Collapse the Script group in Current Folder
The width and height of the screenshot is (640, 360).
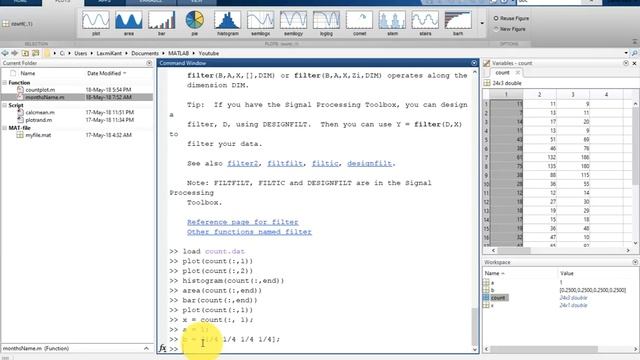tap(4, 105)
